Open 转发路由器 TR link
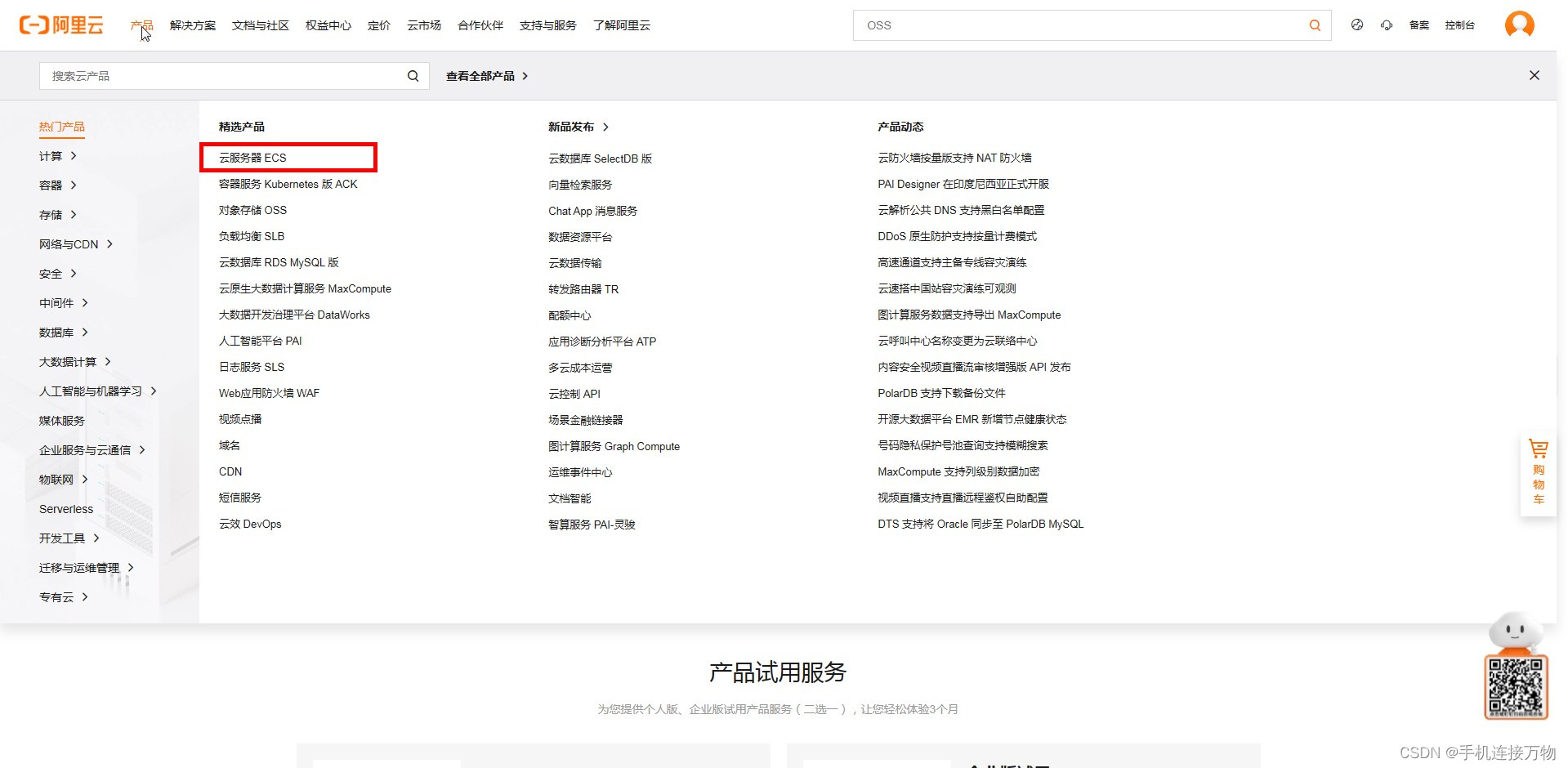The width and height of the screenshot is (1568, 768). tap(583, 289)
